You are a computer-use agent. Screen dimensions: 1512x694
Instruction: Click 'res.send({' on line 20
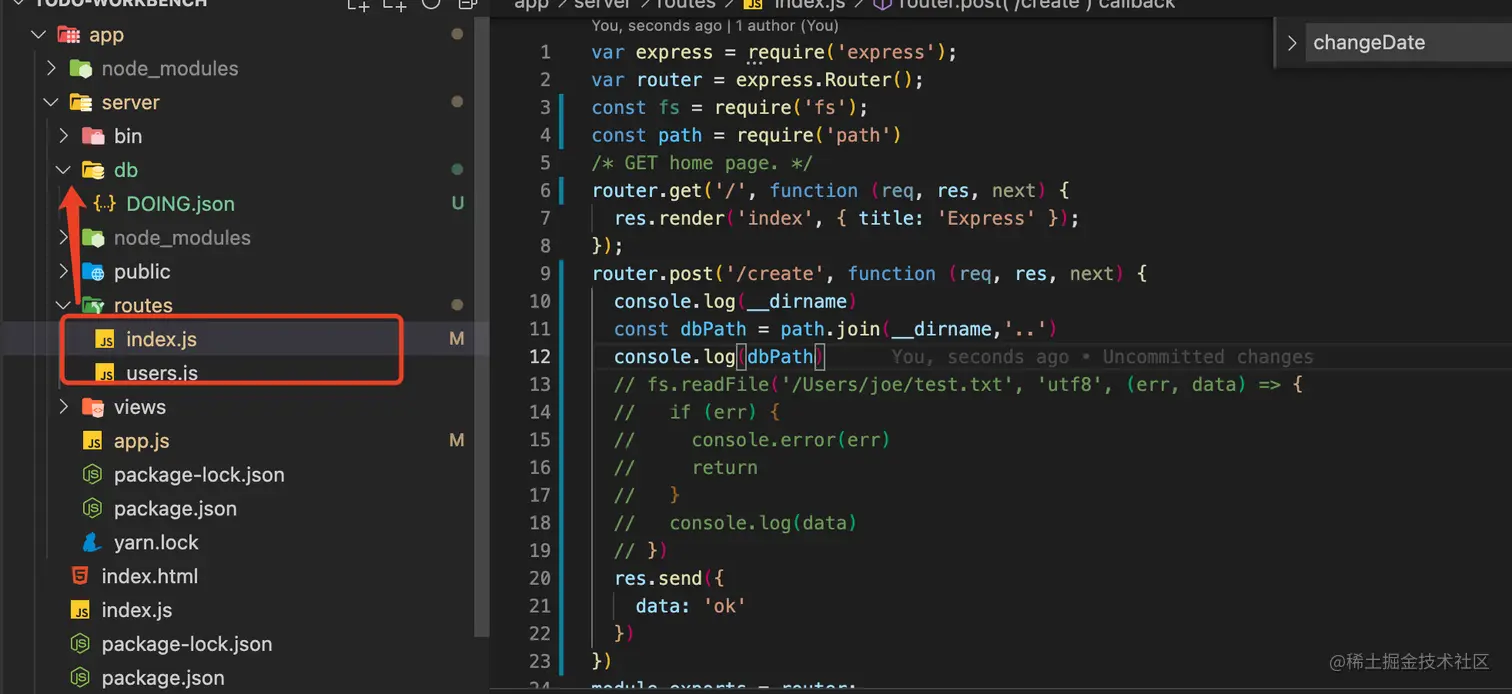(x=669, y=578)
